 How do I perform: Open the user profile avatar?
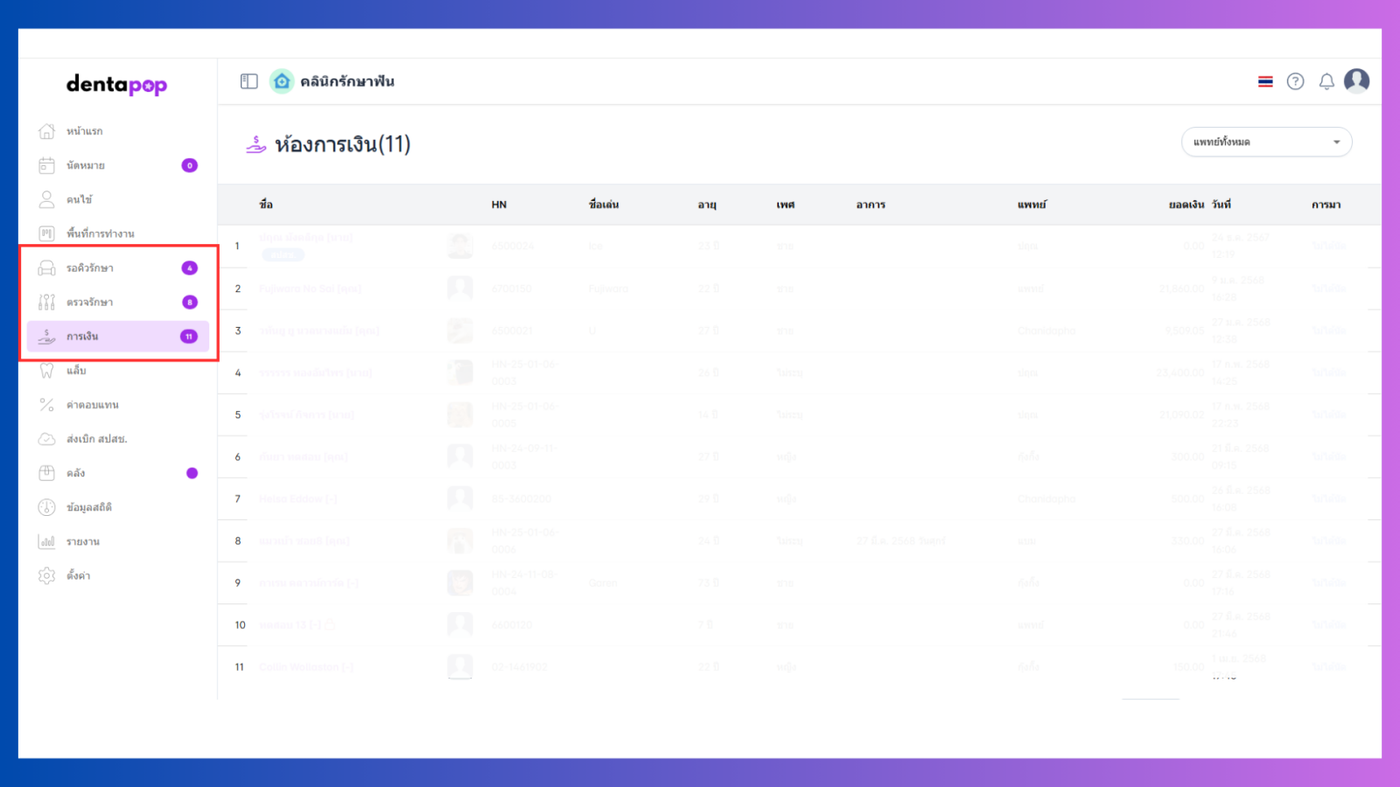(1357, 81)
